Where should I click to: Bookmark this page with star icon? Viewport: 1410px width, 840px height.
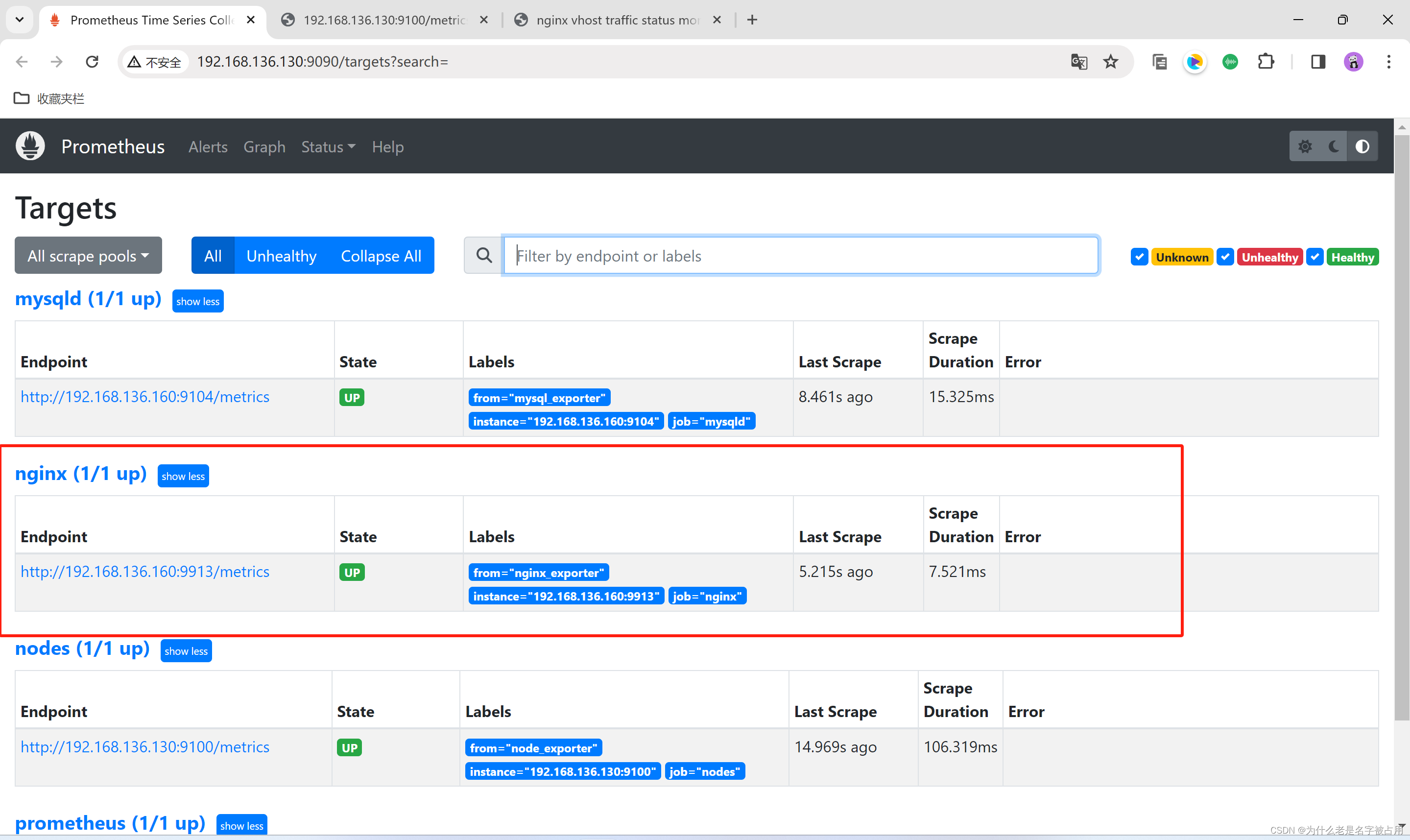click(x=1111, y=62)
